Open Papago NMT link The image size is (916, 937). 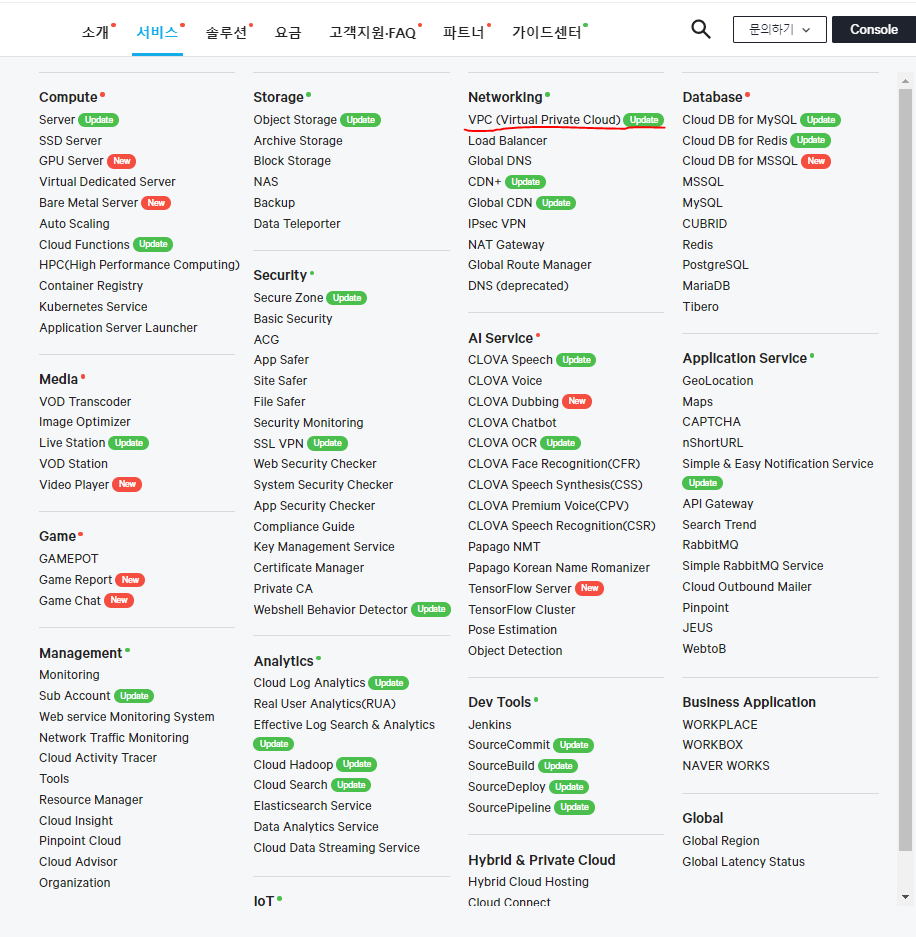504,547
